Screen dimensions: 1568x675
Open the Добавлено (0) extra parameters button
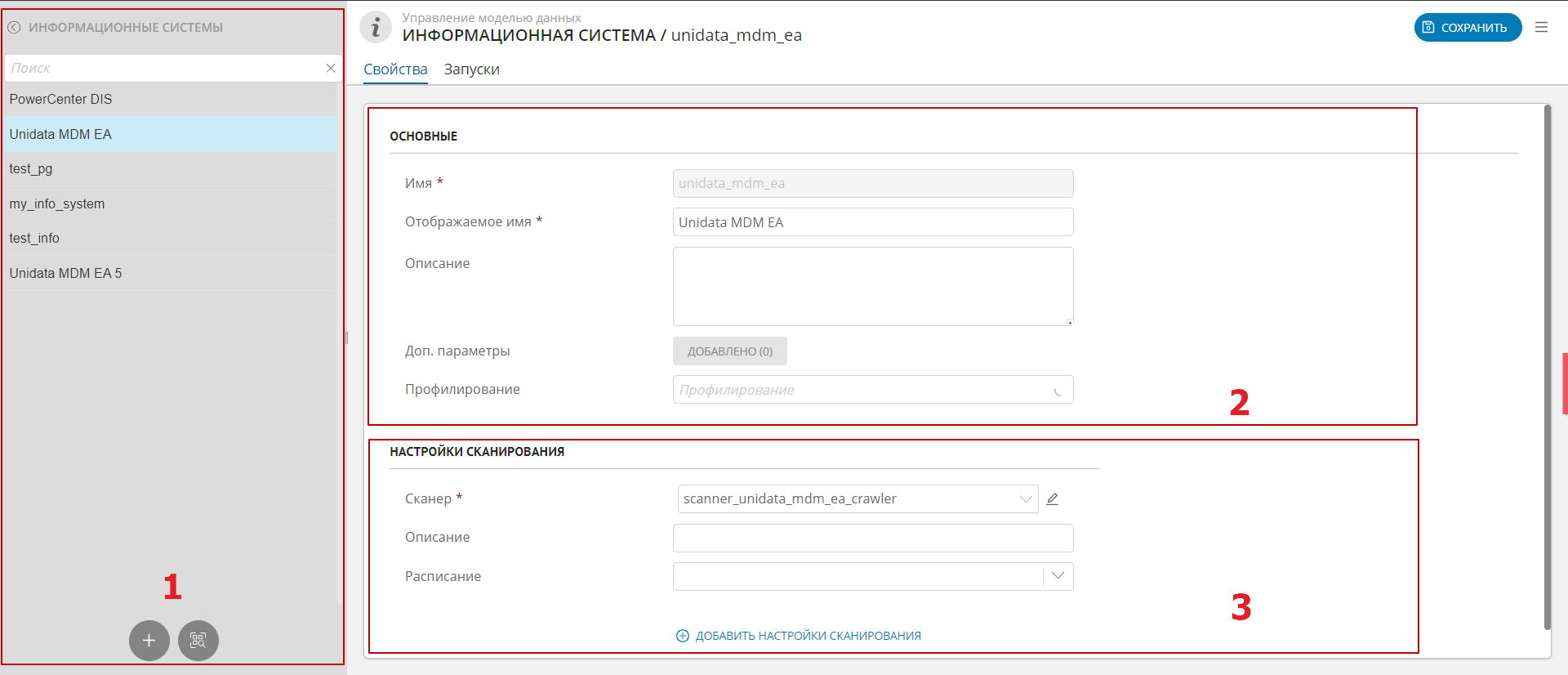730,351
